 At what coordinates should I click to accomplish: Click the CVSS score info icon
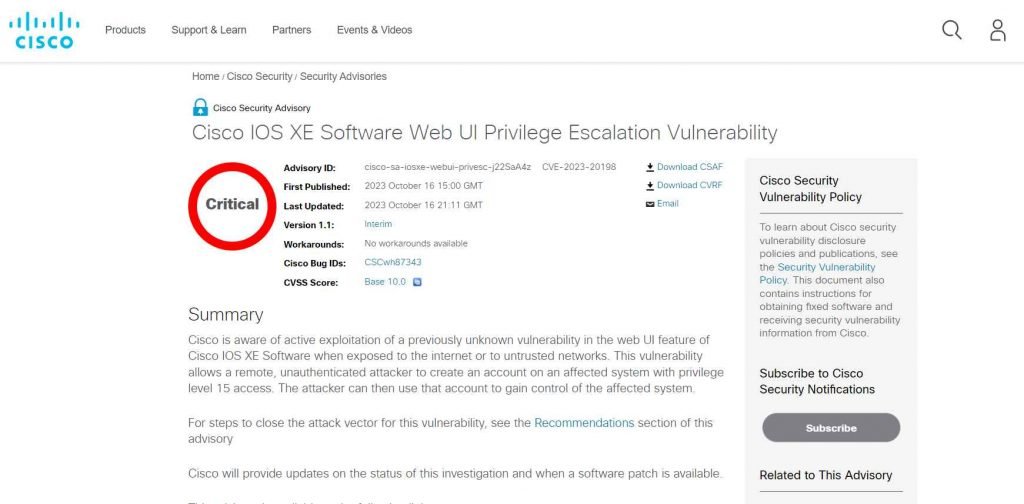[x=417, y=282]
